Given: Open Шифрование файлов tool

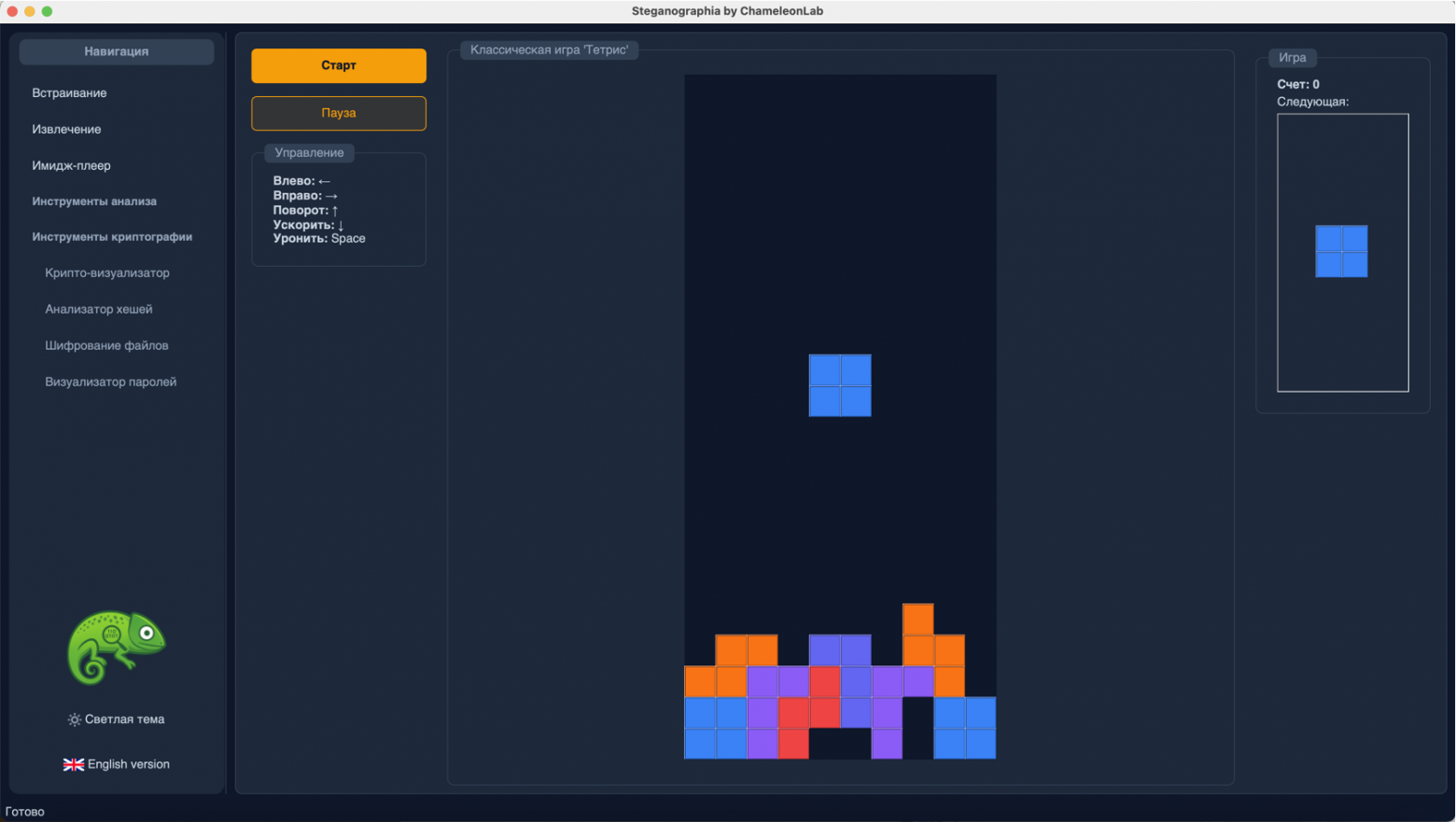Looking at the screenshot, I should 106,346.
